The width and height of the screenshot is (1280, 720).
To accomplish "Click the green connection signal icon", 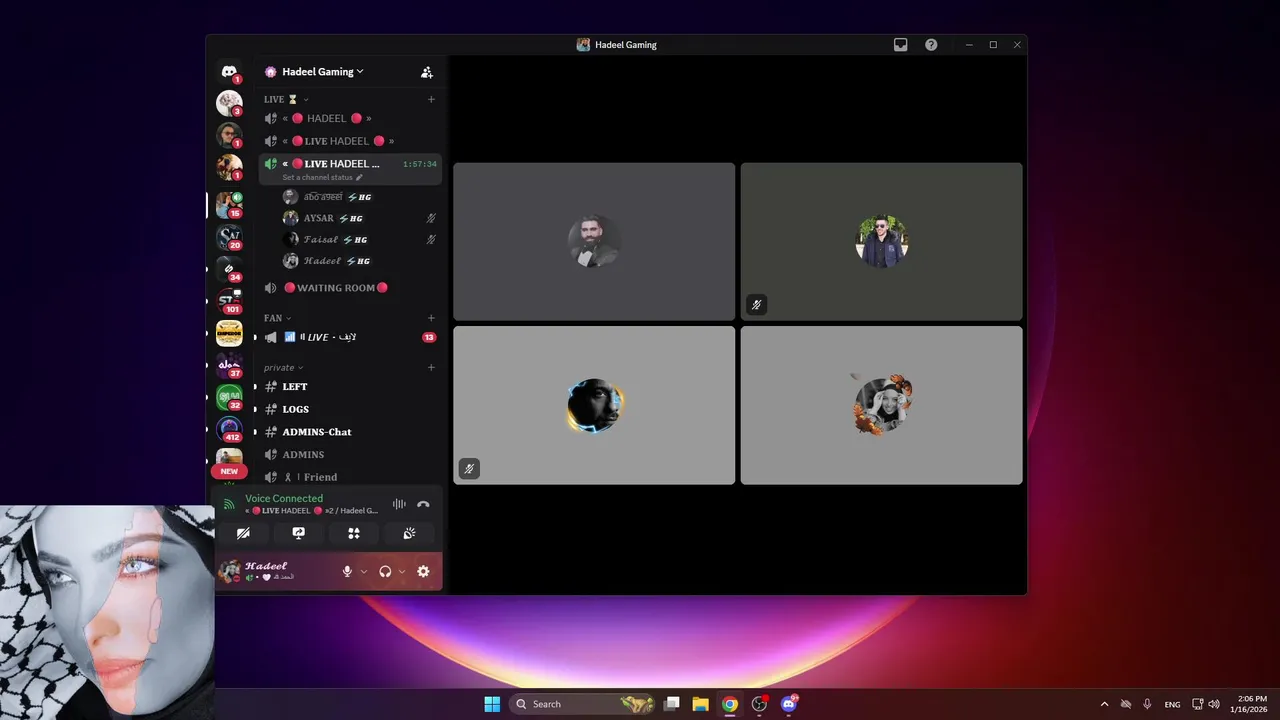I will click(229, 504).
